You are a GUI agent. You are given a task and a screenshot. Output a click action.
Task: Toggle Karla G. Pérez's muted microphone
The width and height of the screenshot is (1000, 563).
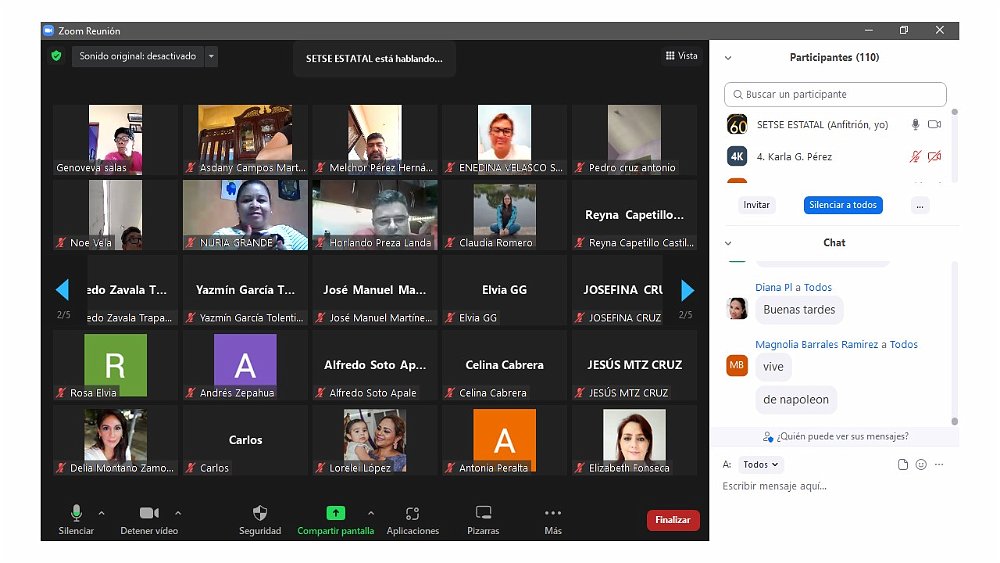(914, 157)
